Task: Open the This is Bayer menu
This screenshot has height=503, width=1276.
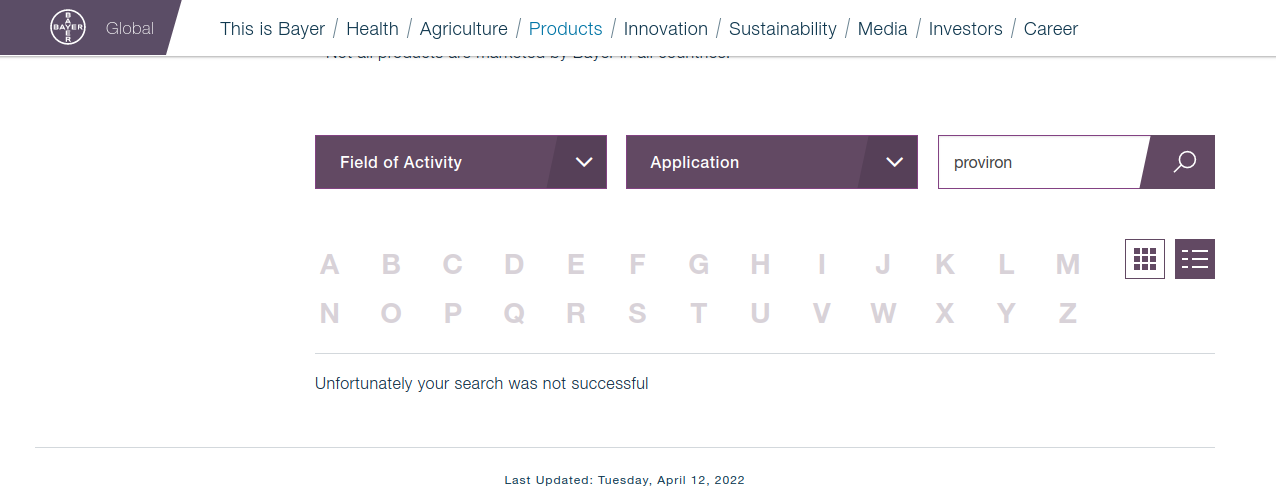Action: [272, 29]
